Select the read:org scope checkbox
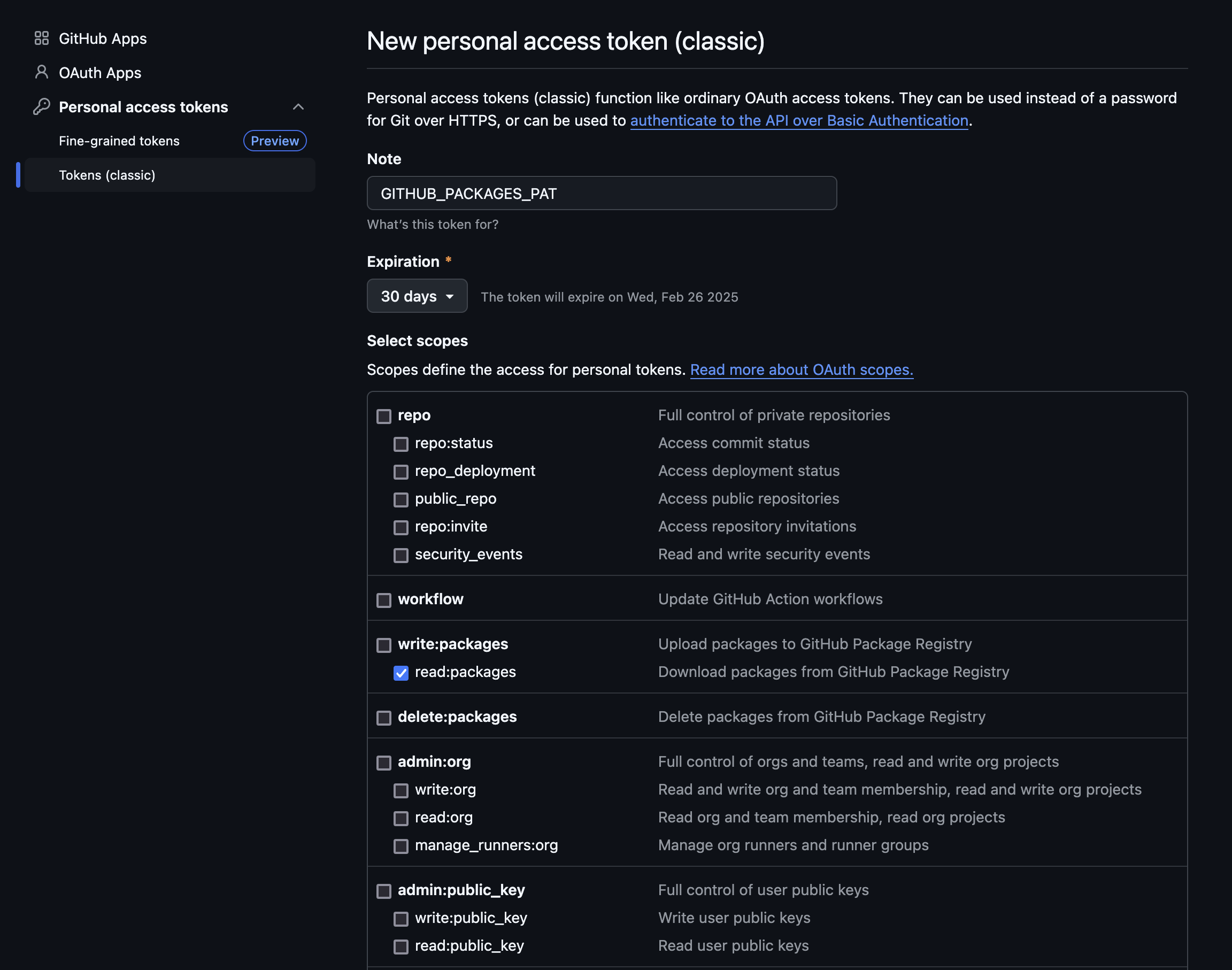Viewport: 1232px width, 970px height. click(401, 818)
